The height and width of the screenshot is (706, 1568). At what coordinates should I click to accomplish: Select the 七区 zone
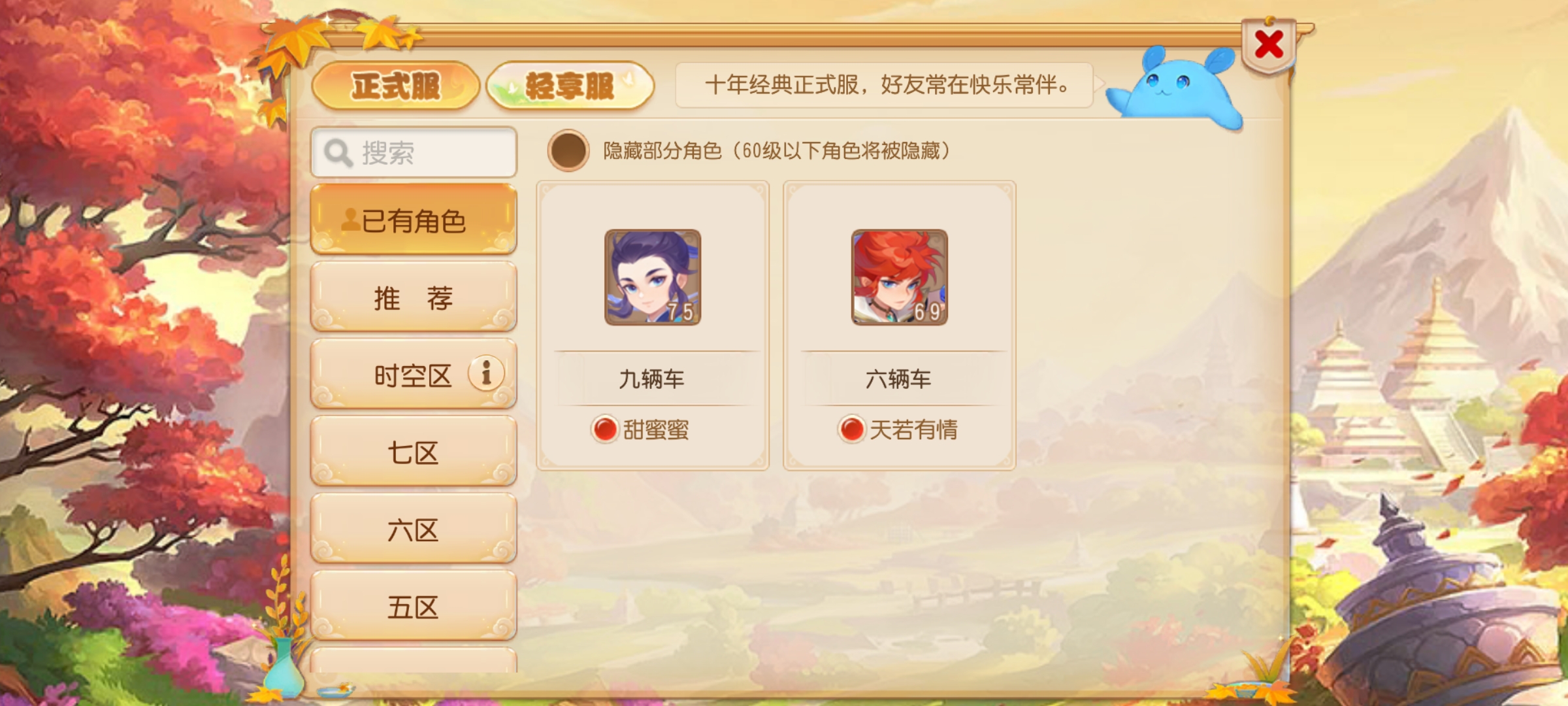(x=414, y=451)
